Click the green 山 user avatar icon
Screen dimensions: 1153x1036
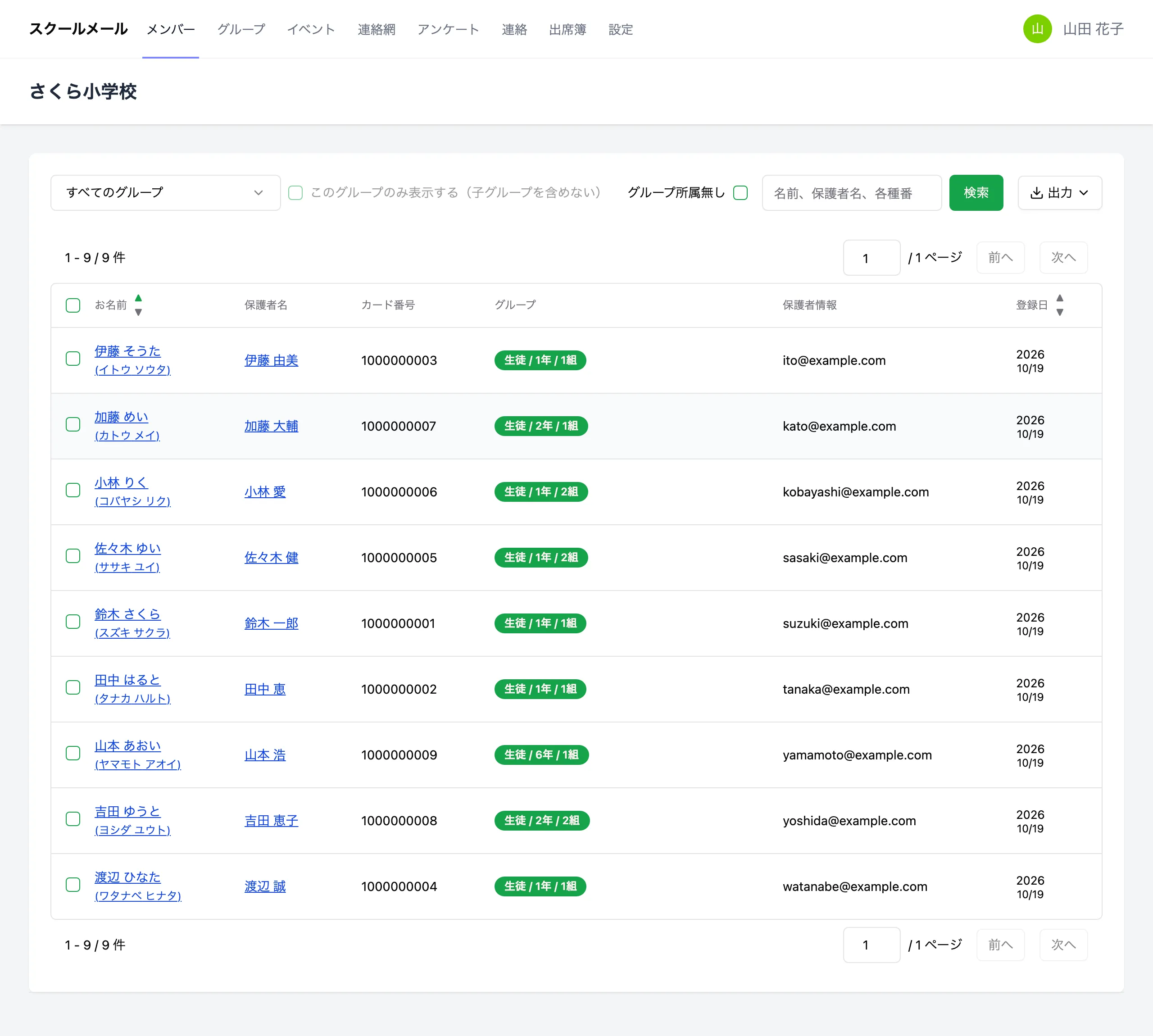[1037, 29]
